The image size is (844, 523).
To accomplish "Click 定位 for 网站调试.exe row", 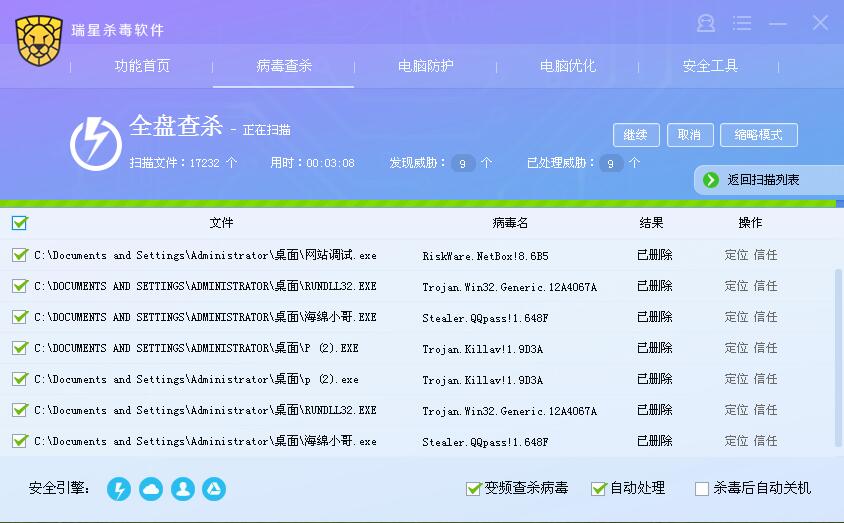I will 736,255.
